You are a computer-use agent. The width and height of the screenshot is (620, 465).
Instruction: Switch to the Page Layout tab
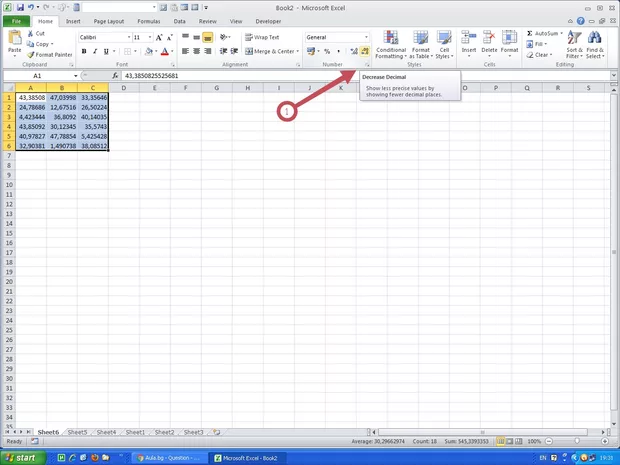108,20
